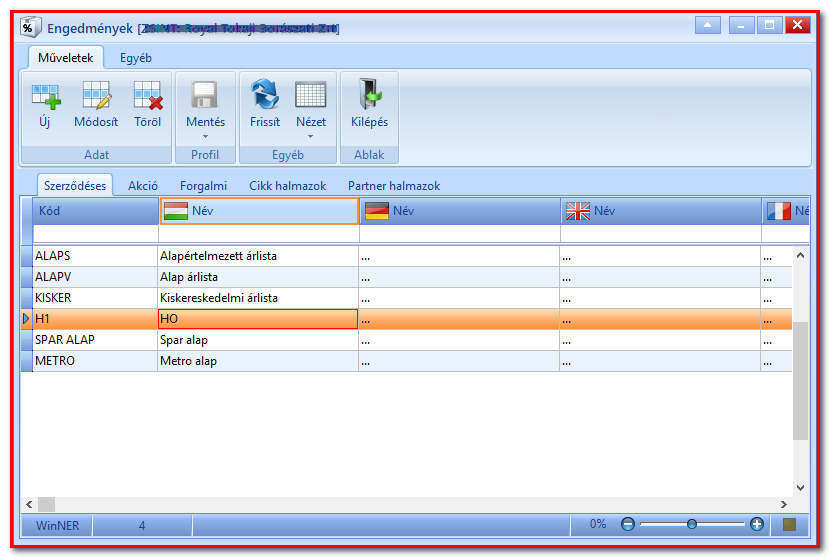Screen dimensions: 831x559
Task: Exit using the Kilépés door icon
Action: 369,94
